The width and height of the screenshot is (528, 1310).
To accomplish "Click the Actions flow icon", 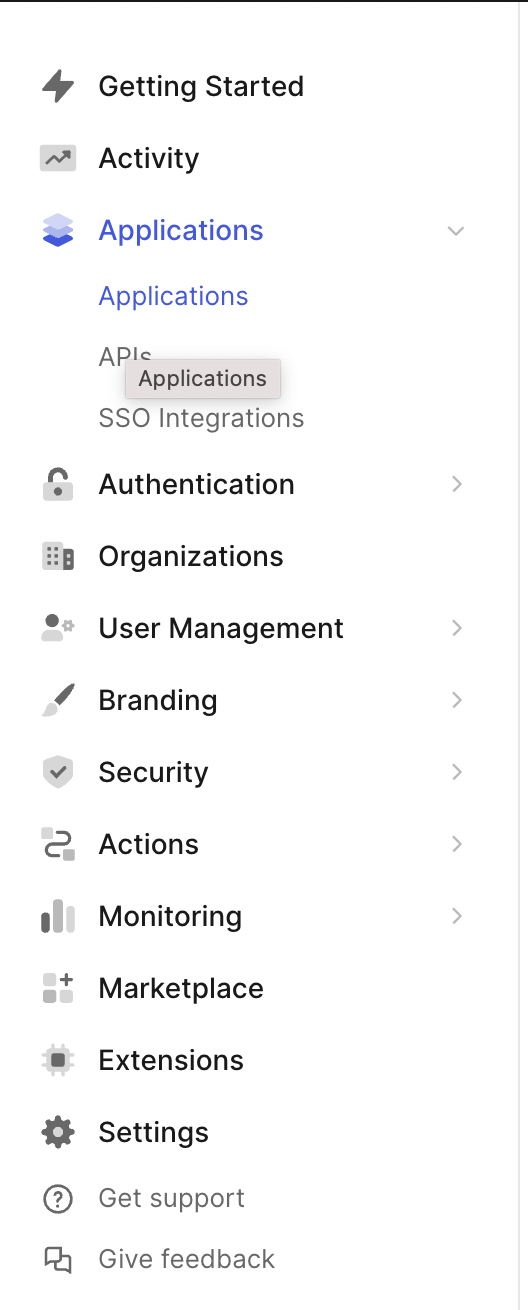I will 58,844.
